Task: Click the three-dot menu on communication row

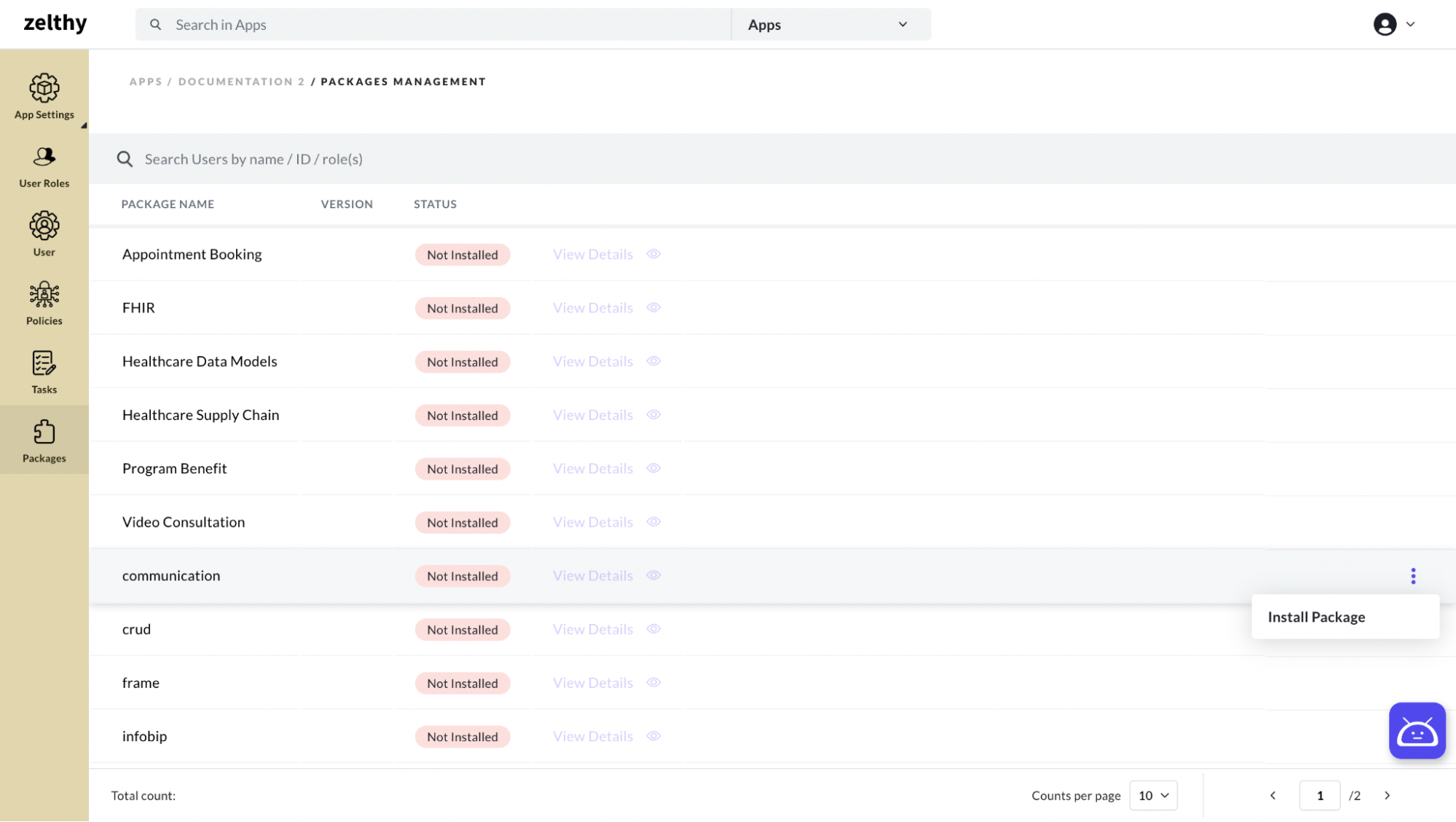Action: coord(1413,576)
